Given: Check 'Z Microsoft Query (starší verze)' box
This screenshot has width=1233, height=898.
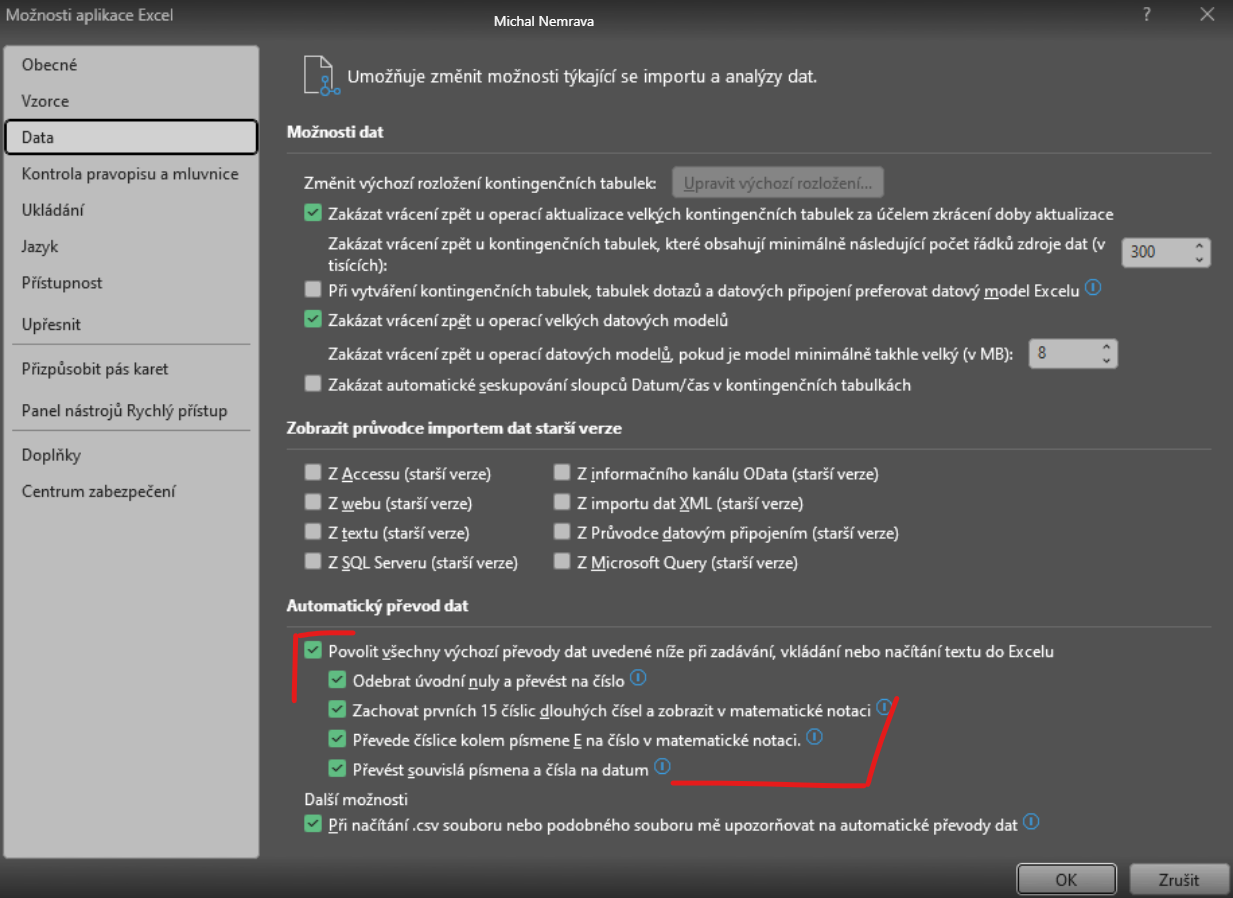Looking at the screenshot, I should [563, 562].
